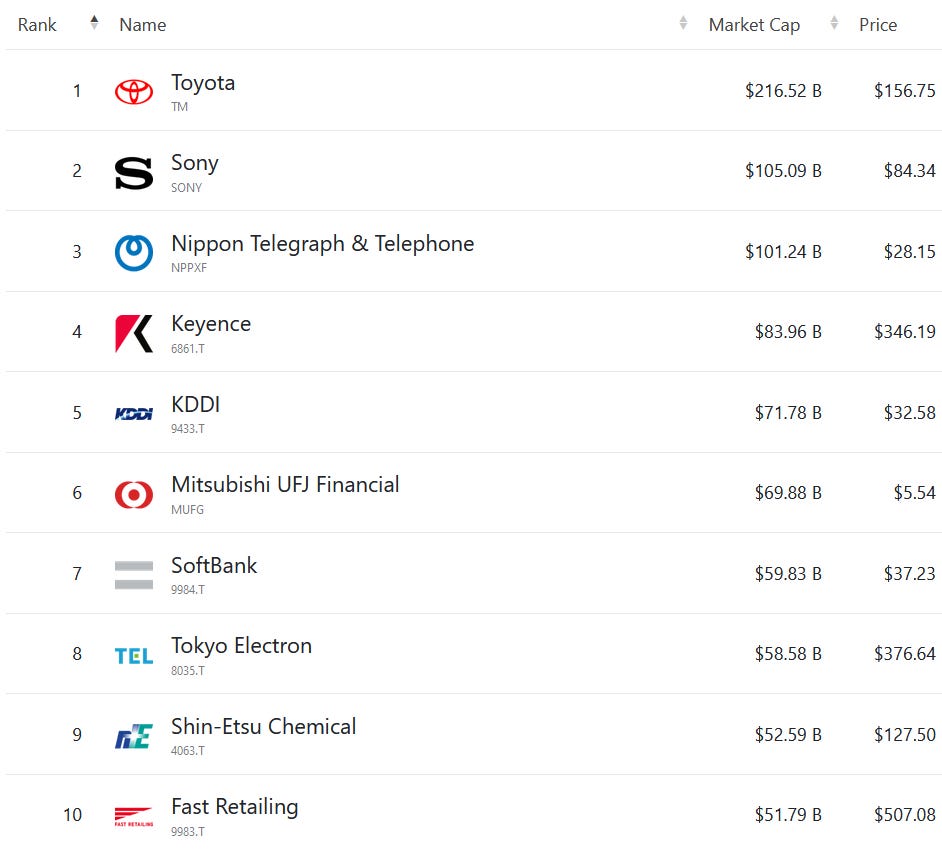Follow the SoftBank company name link
The height and width of the screenshot is (854, 942).
[x=214, y=565]
